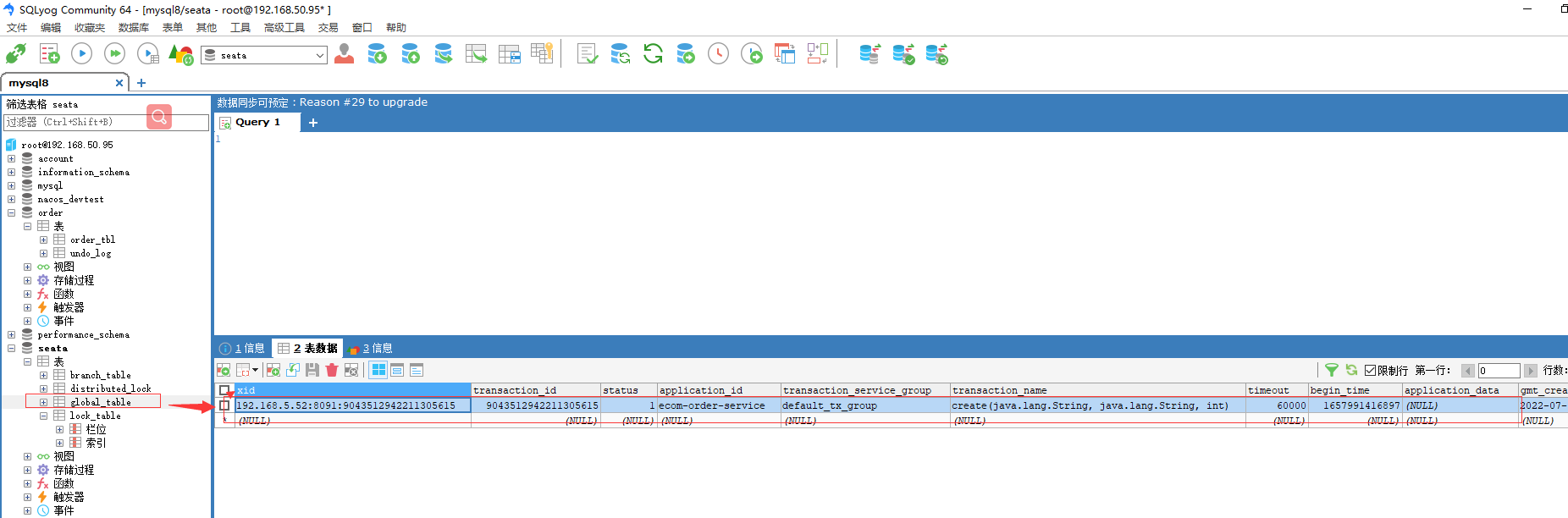Click the transaction_name column header
The height and width of the screenshot is (518, 1568).
(1097, 390)
